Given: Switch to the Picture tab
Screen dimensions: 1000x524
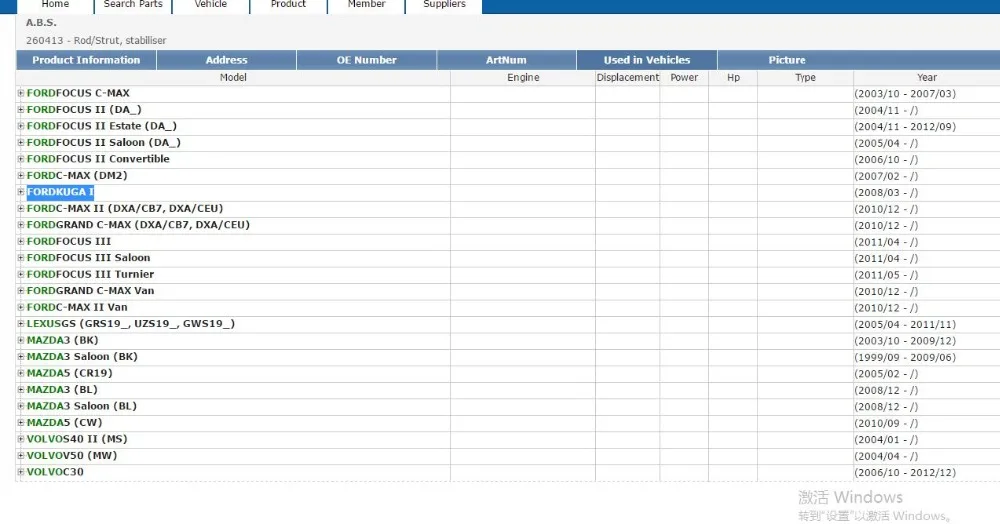Looking at the screenshot, I should click(x=787, y=60).
